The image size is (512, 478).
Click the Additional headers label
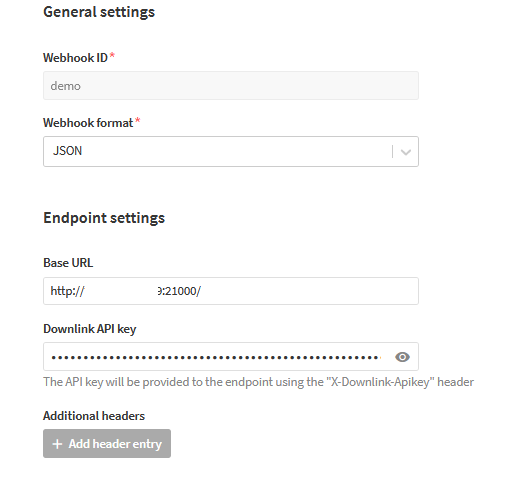tap(94, 416)
